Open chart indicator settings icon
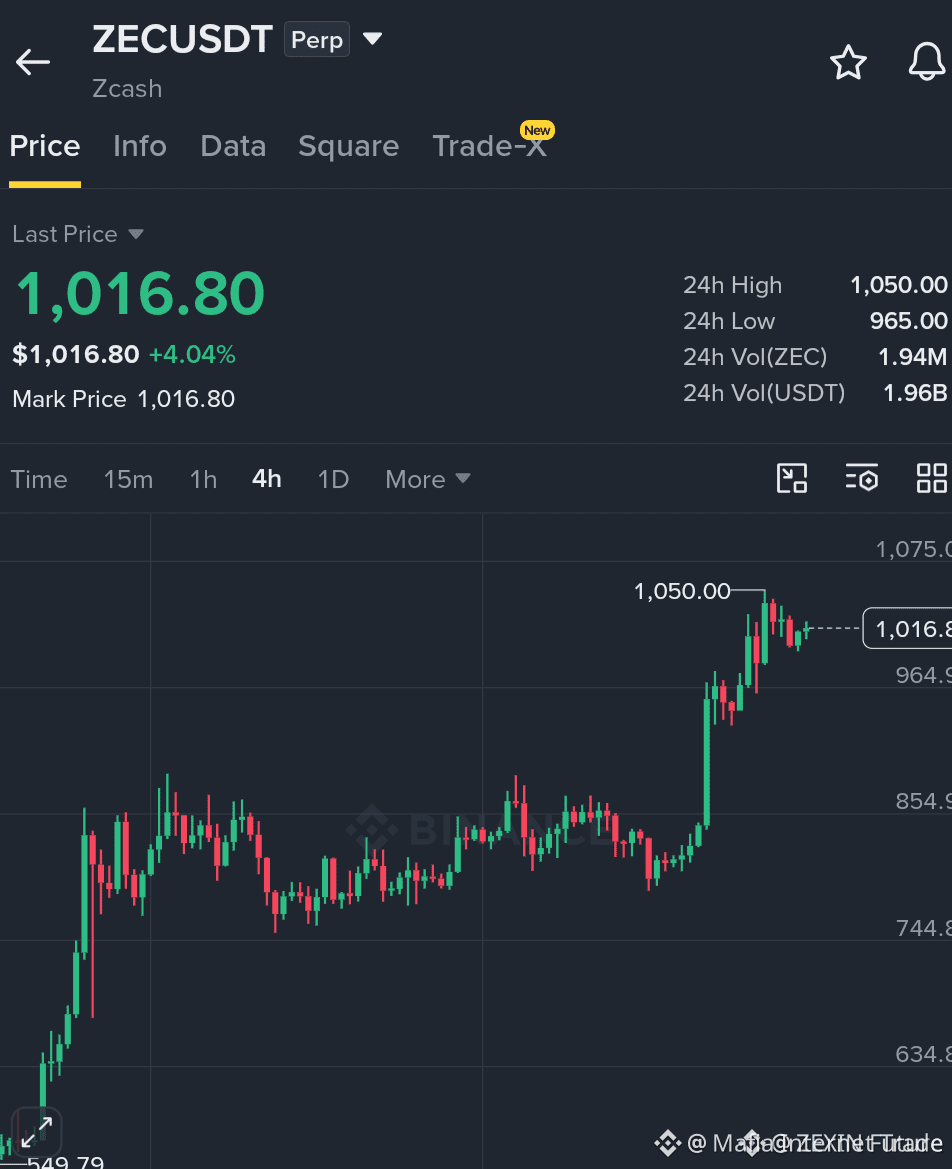The image size is (952, 1169). [x=862, y=478]
